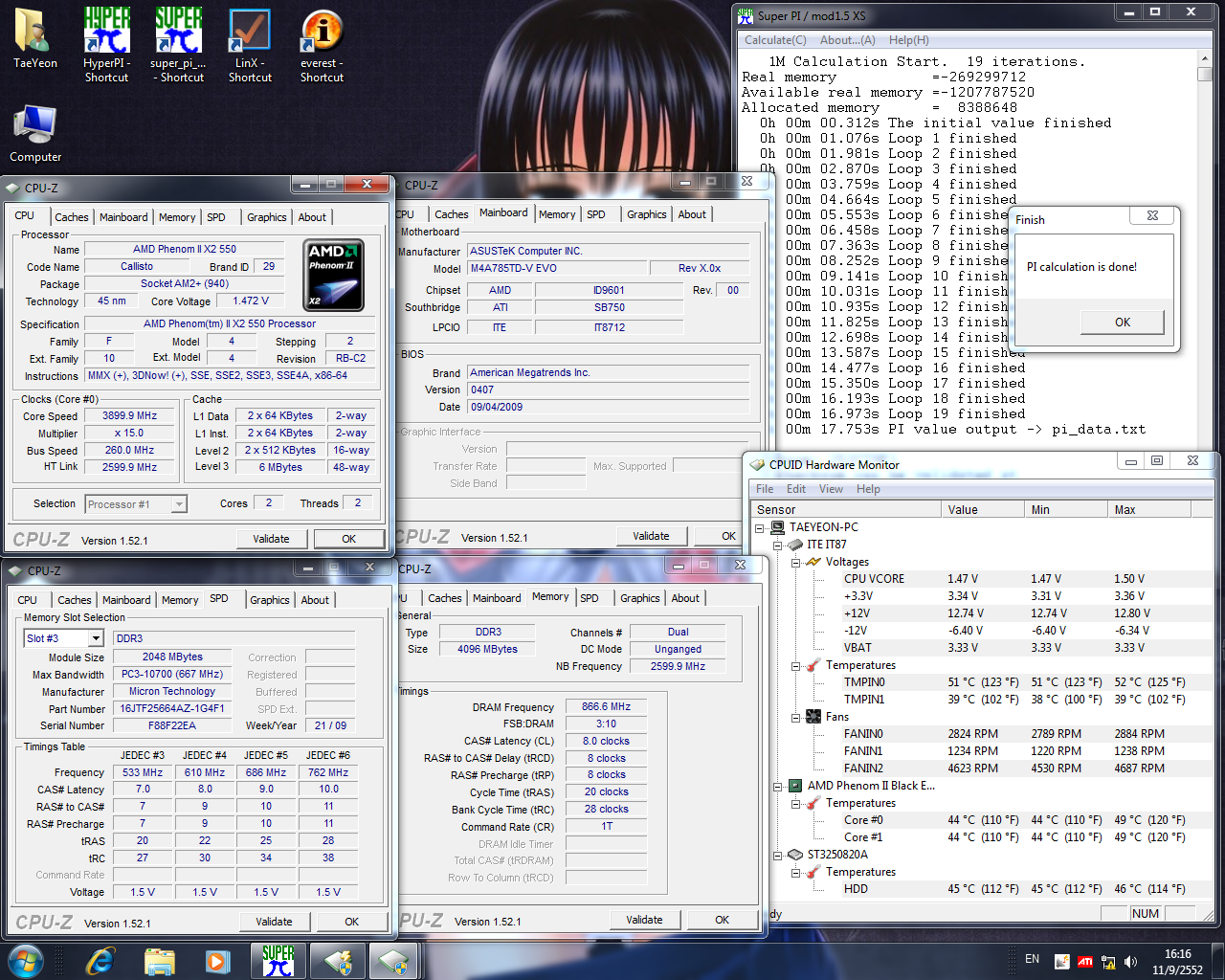Click the volume icon in the system tray
This screenshot has width=1225, height=980.
[1131, 961]
